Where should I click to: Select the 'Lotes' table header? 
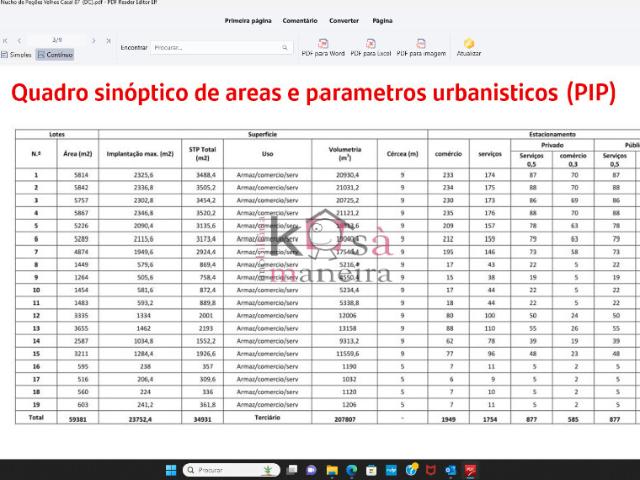(x=57, y=134)
